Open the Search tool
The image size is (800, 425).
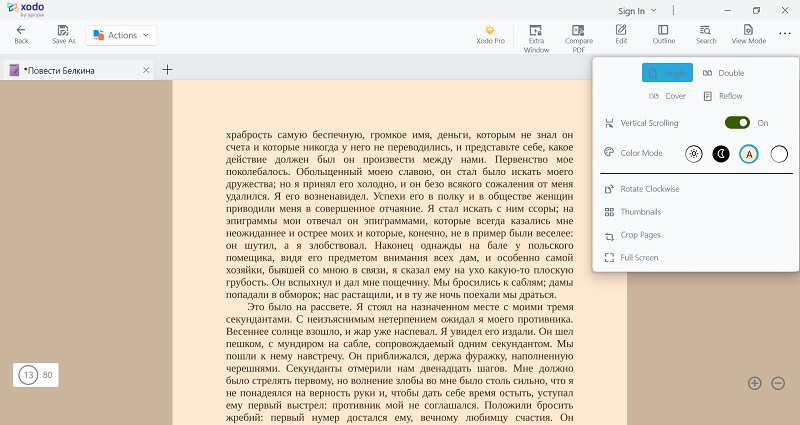point(706,35)
